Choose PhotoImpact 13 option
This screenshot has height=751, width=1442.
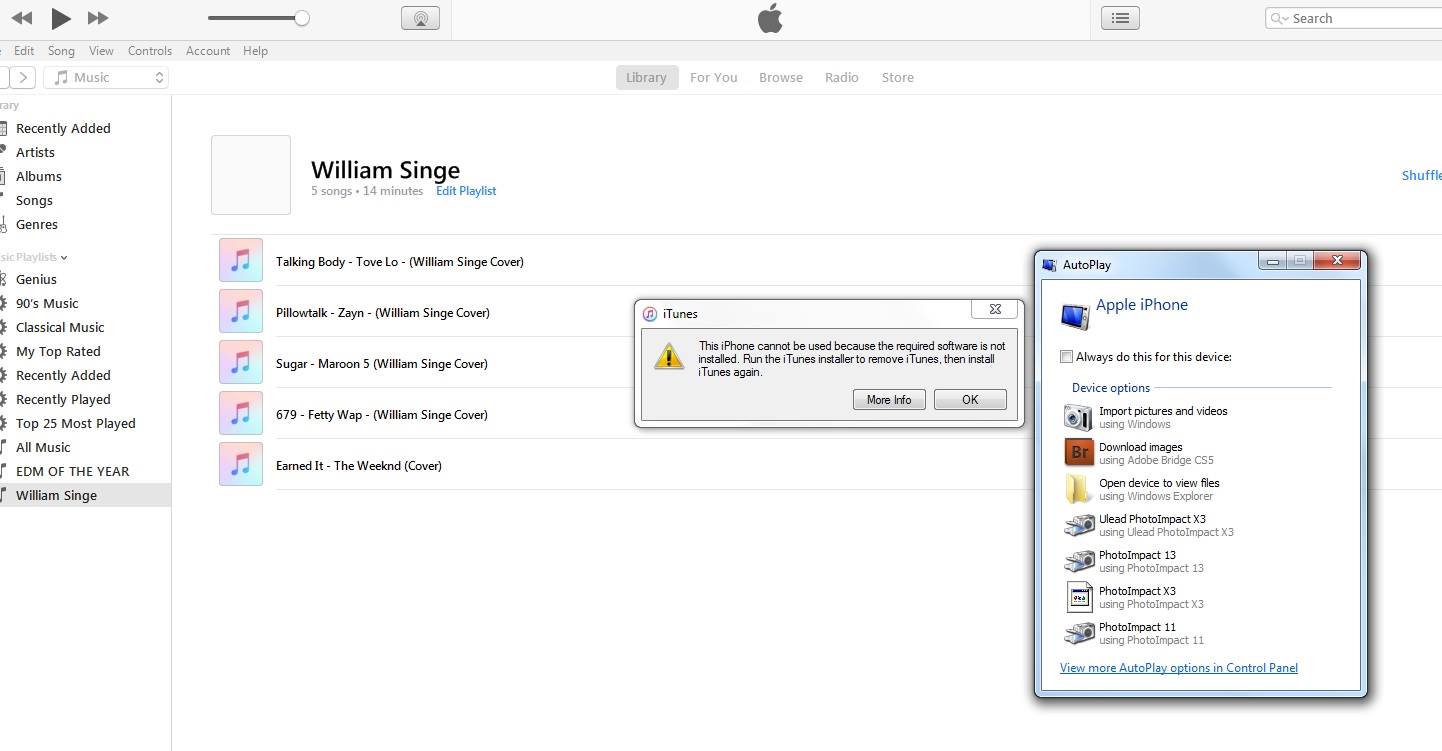tap(1135, 561)
